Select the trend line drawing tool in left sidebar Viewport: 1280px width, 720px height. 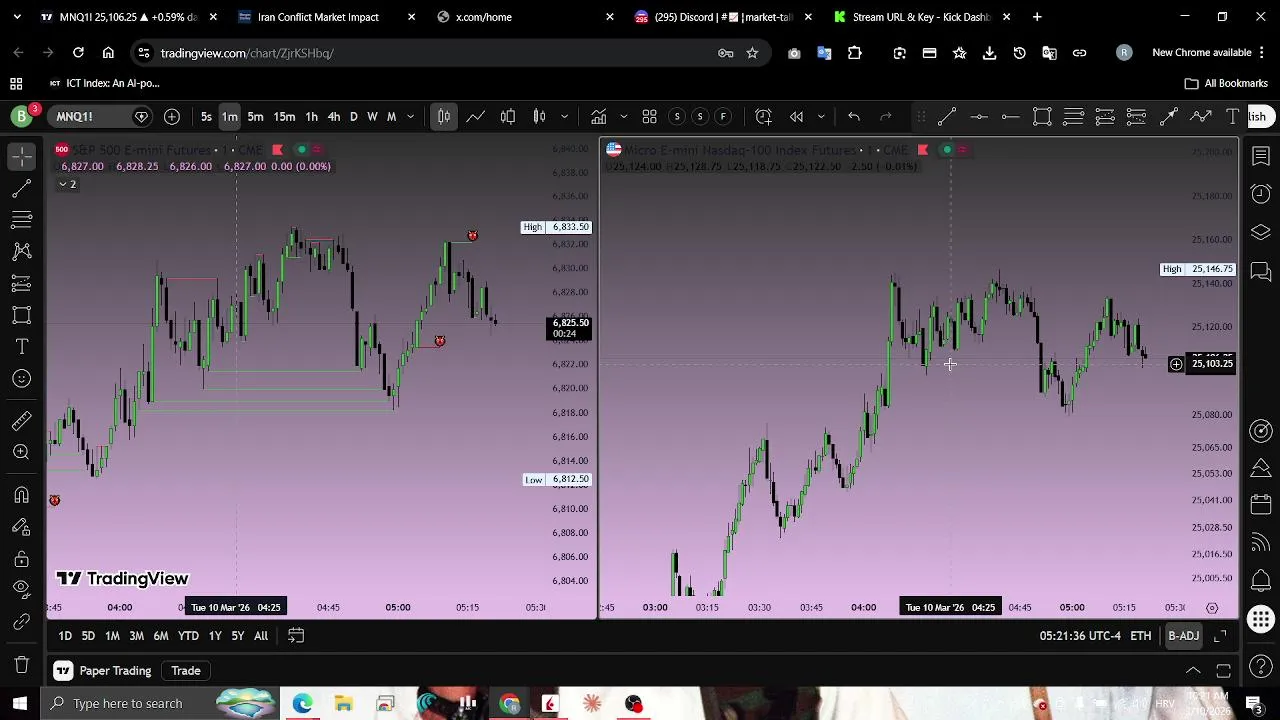coord(22,188)
